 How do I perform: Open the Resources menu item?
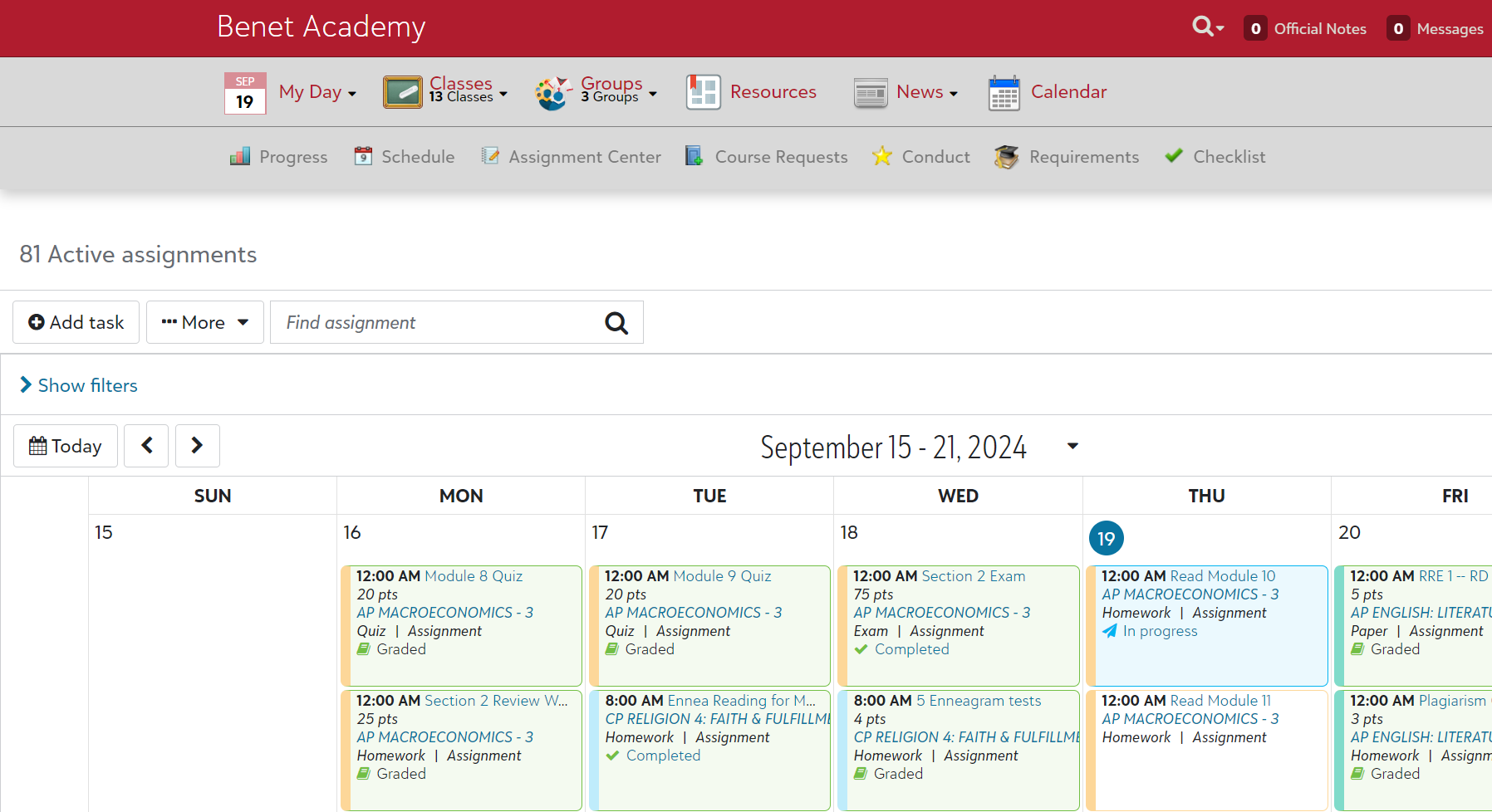pos(773,92)
